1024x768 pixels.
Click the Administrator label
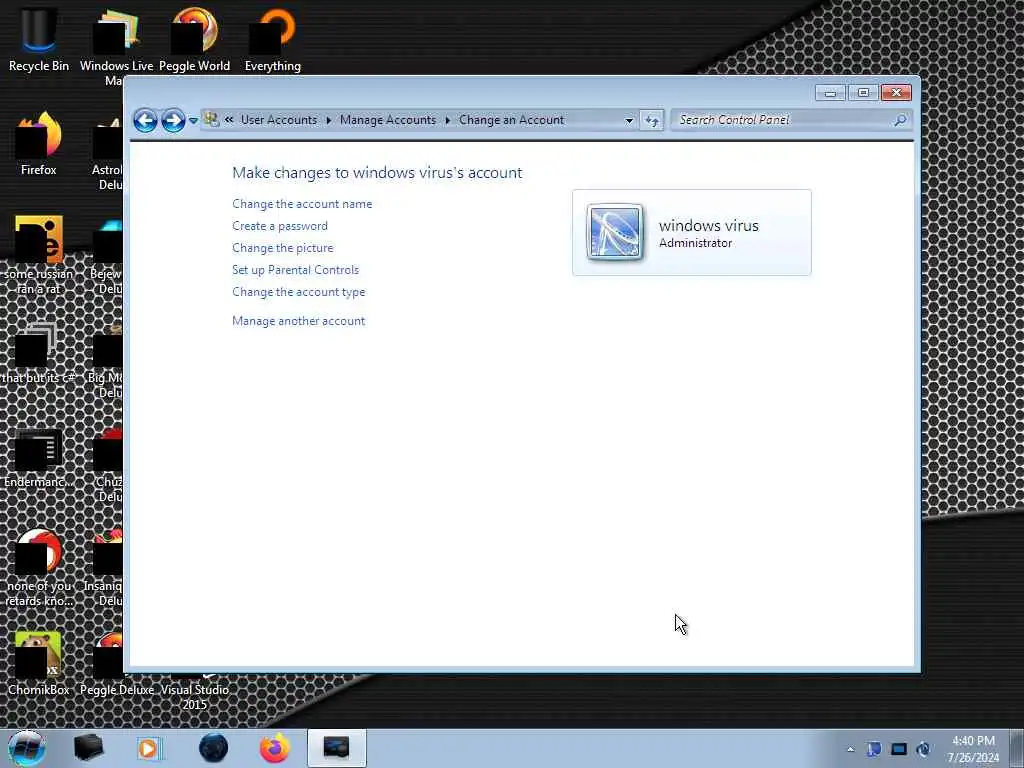point(696,243)
